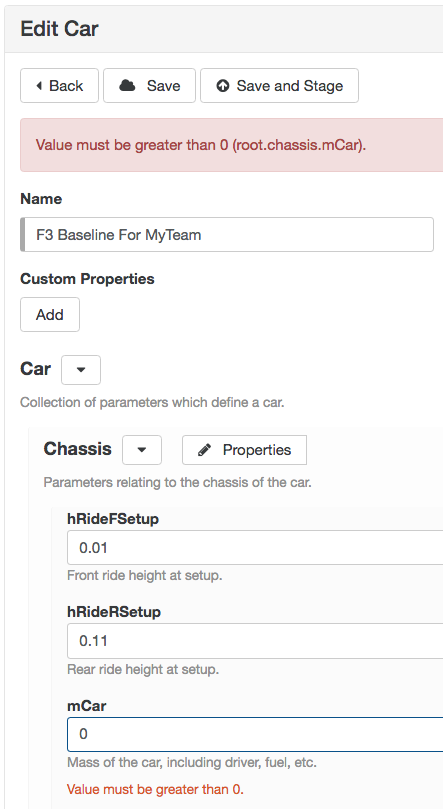The height and width of the screenshot is (809, 443).
Task: Click the Chassis section heading
Action: point(77,449)
